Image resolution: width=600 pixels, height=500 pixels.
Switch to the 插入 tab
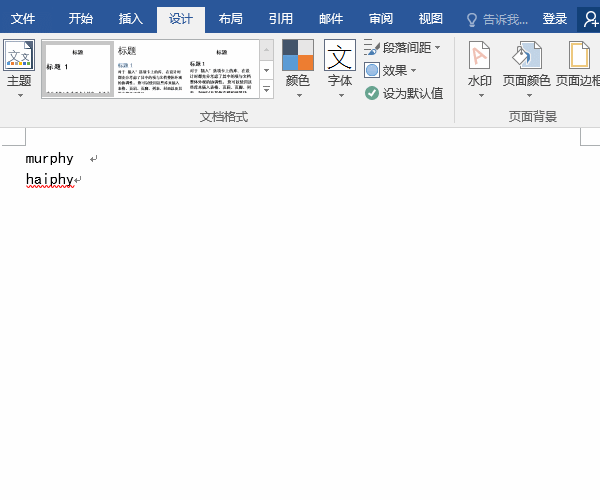[130, 19]
